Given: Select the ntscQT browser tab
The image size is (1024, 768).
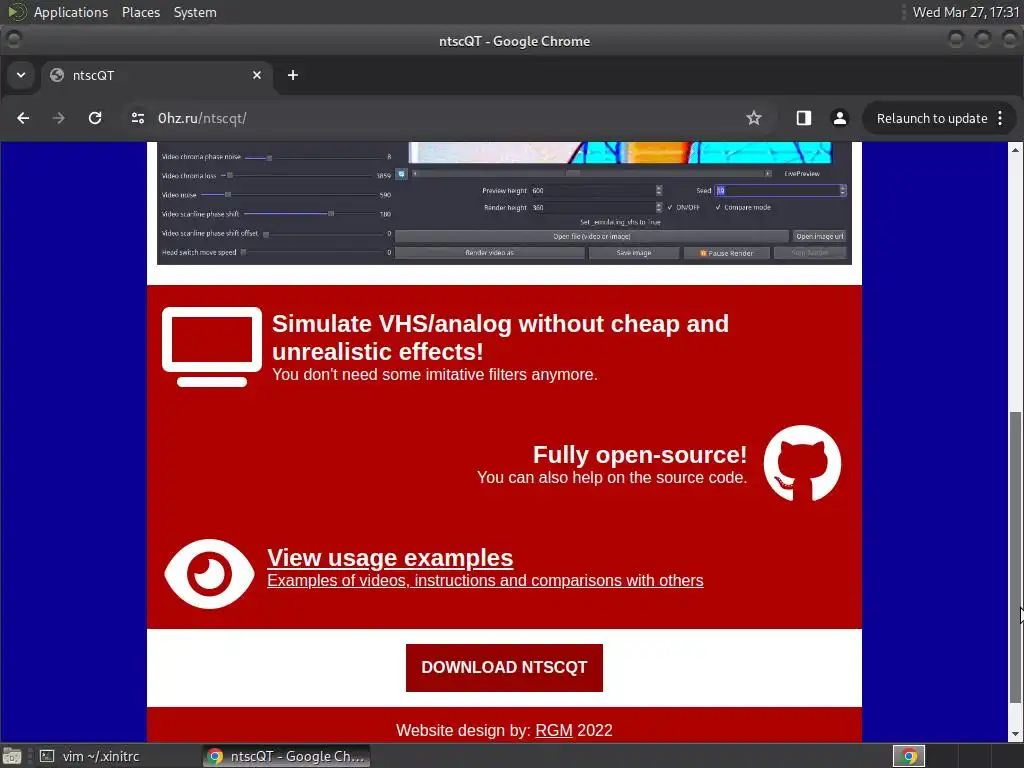Looking at the screenshot, I should click(x=157, y=75).
